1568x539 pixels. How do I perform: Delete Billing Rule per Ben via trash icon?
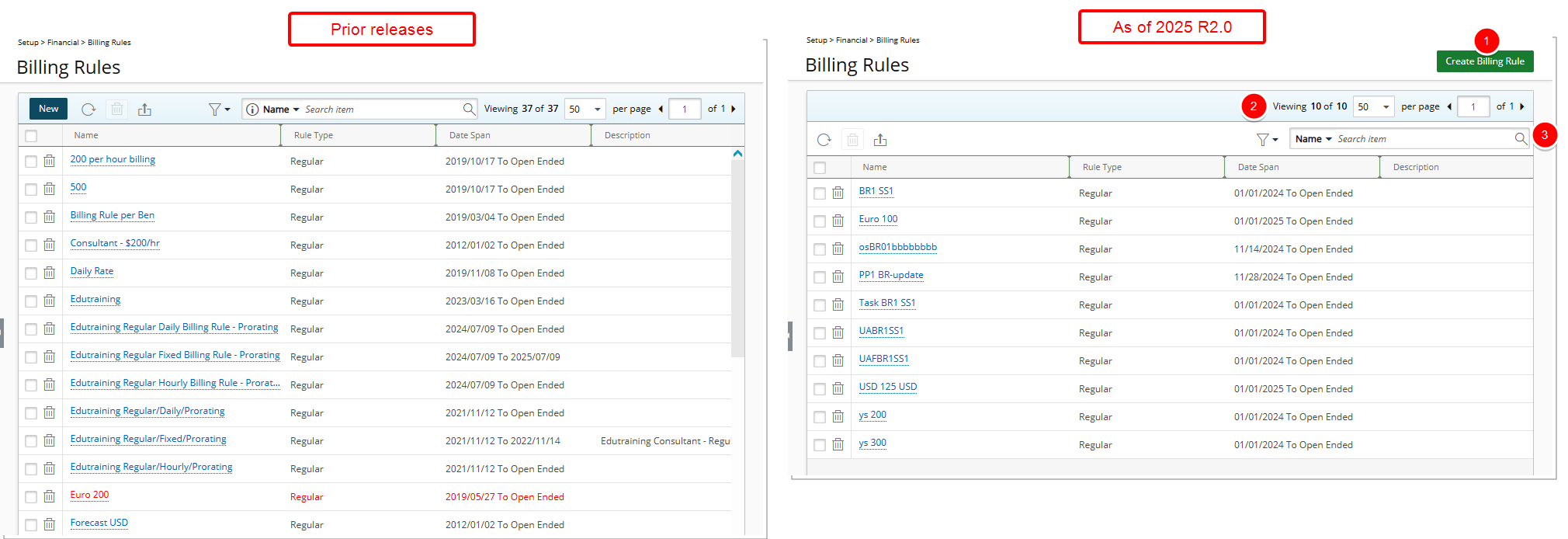coord(49,217)
